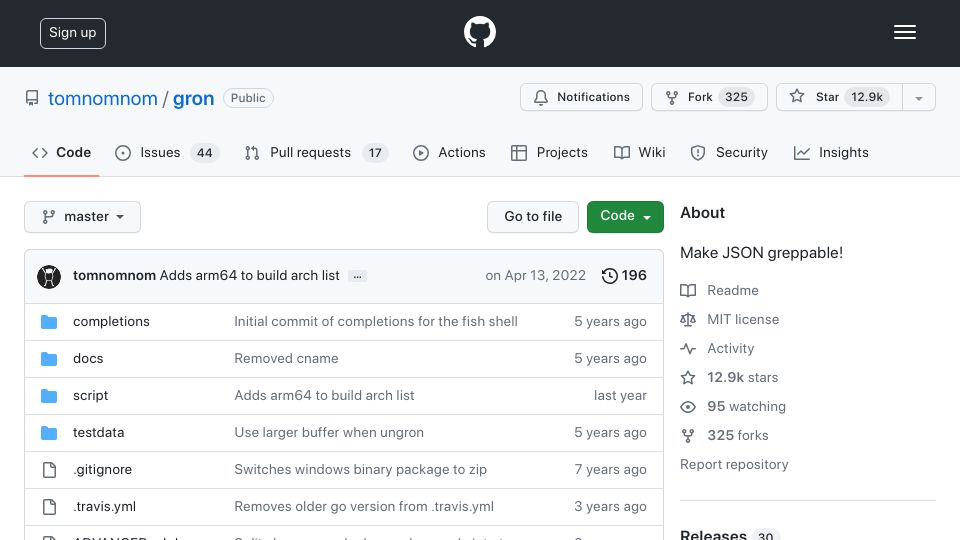The width and height of the screenshot is (960, 540).
Task: Switch to the Code tab
Action: coord(61,152)
